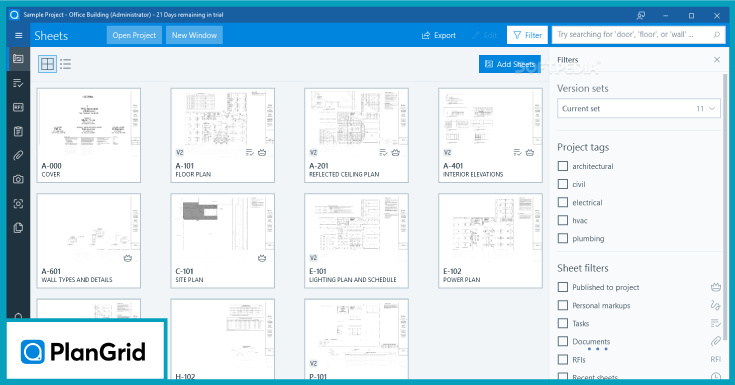
Task: Enable the plumbing project tag
Action: coord(563,238)
